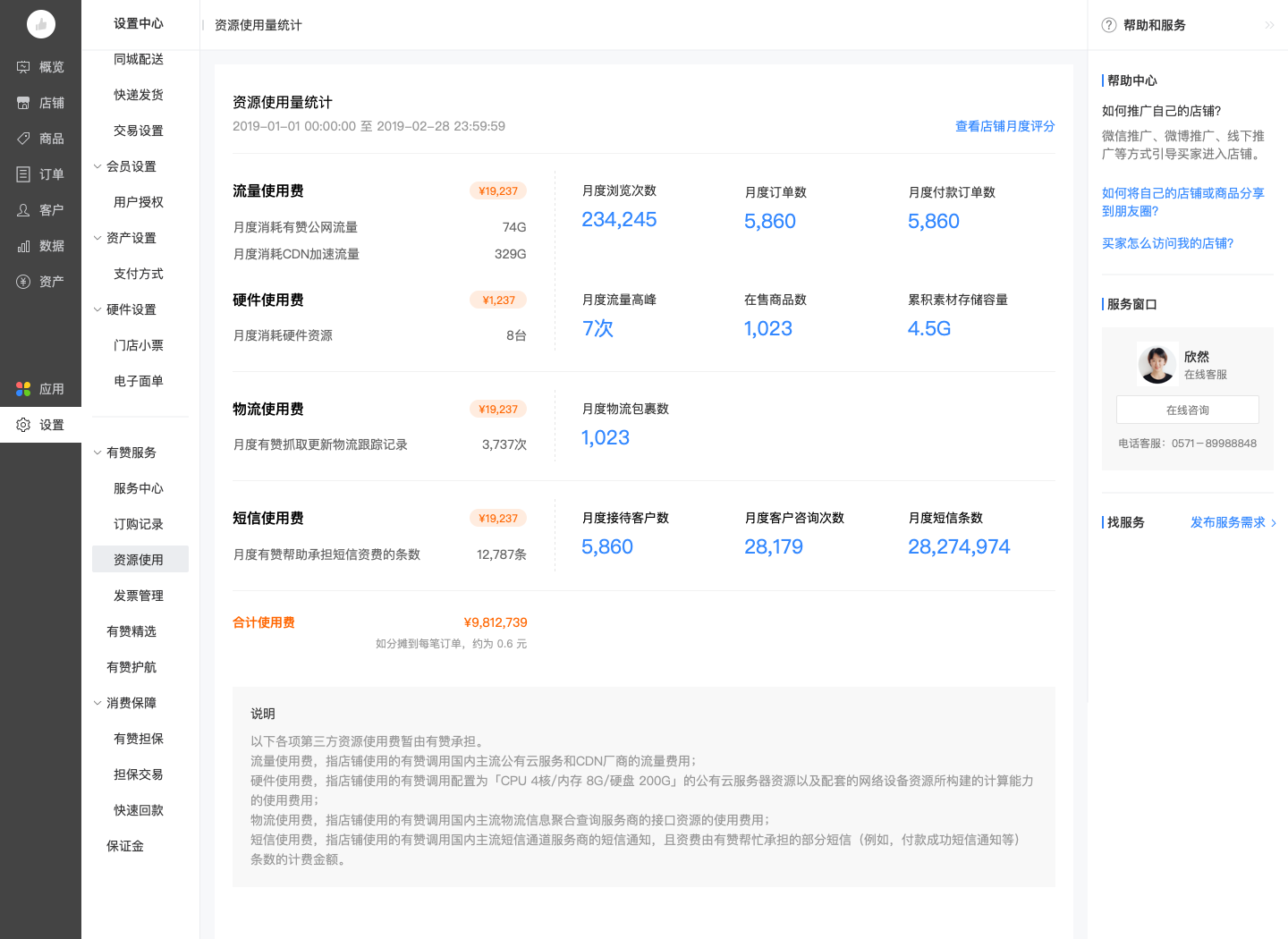Collapse the help panel double-arrow

1269,25
